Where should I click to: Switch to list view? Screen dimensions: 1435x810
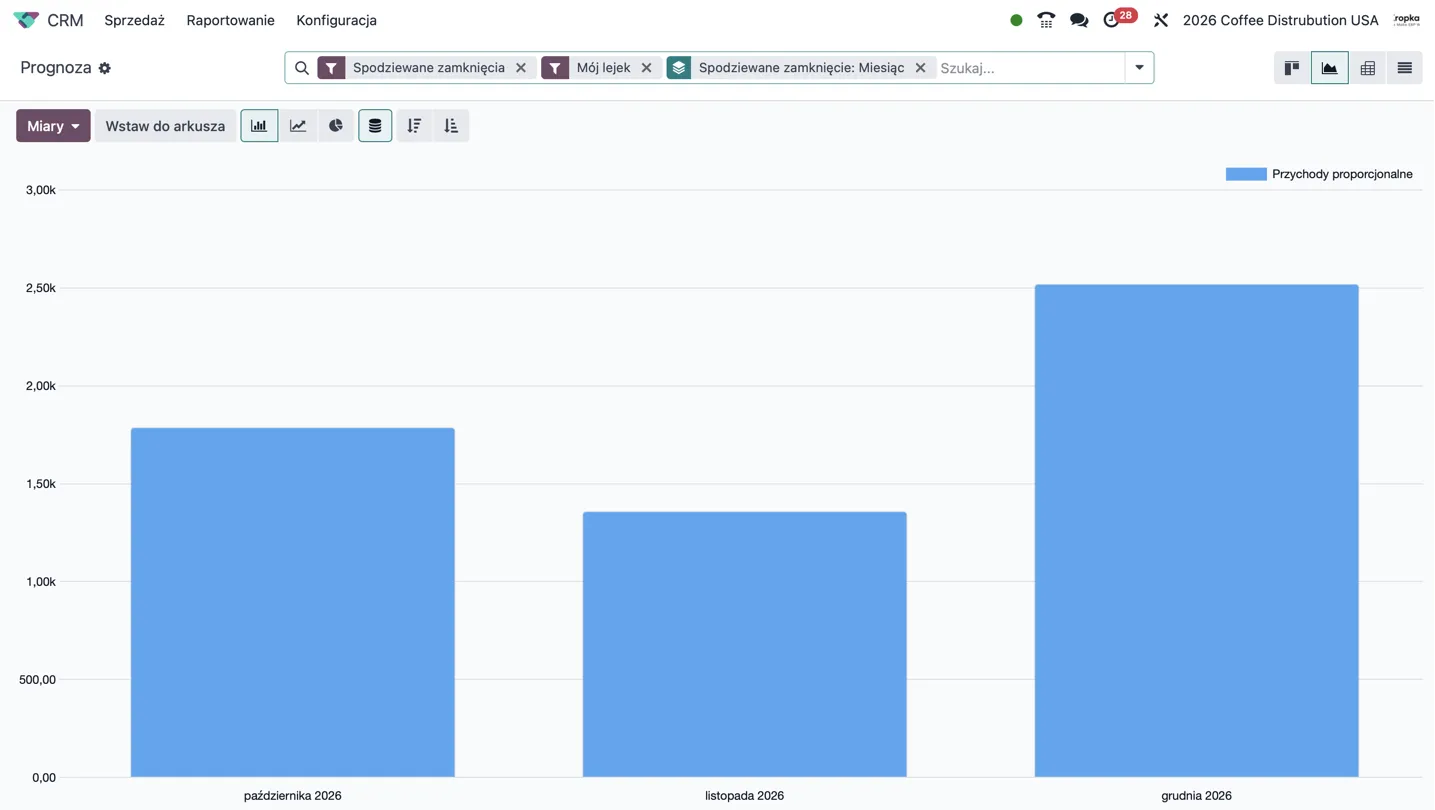(x=1404, y=68)
